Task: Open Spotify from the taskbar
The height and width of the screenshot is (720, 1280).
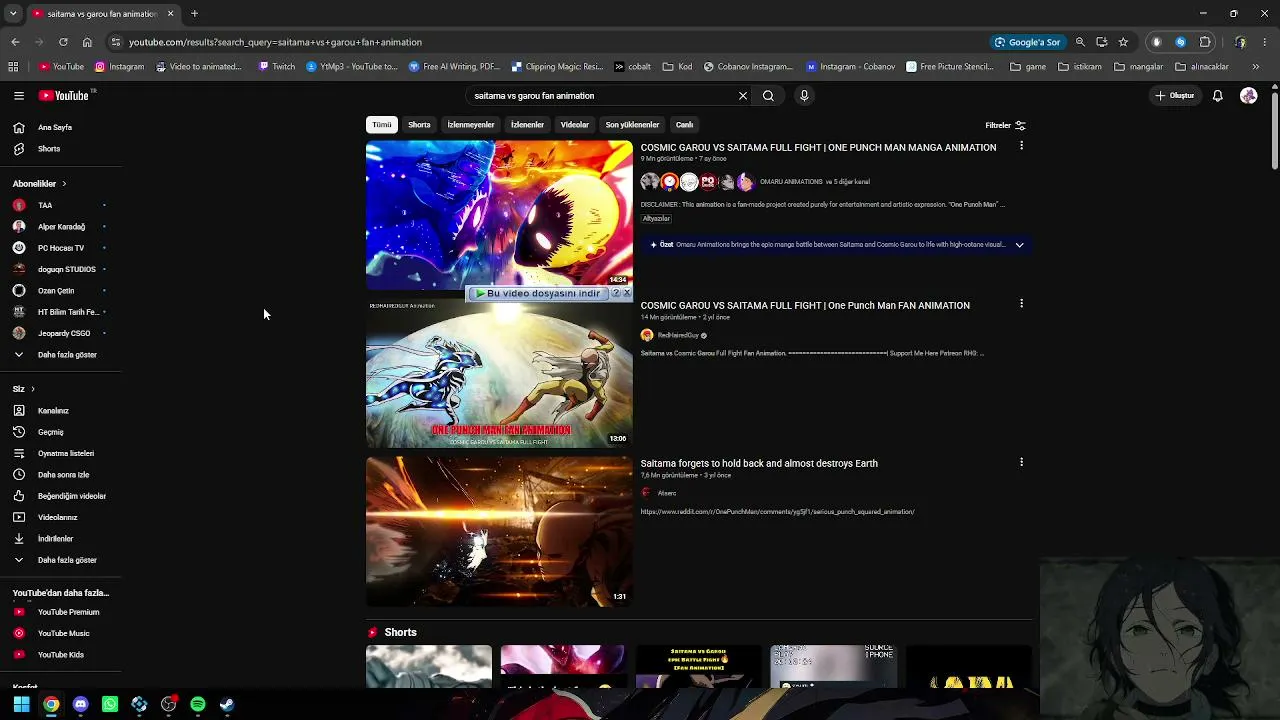Action: (198, 704)
